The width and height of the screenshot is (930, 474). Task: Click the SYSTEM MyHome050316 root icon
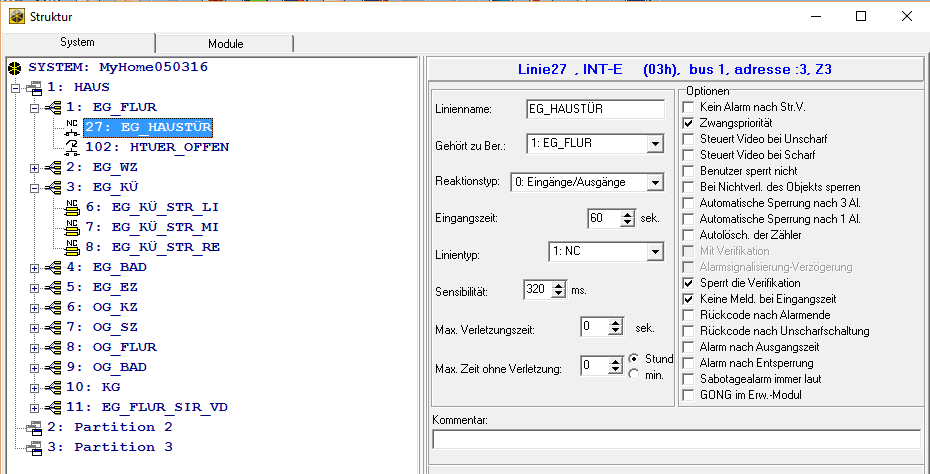15,67
